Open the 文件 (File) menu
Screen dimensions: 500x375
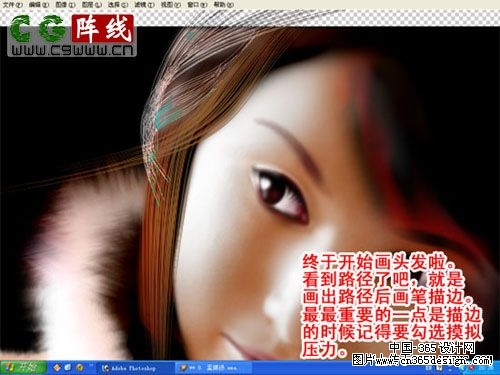(12, 5)
